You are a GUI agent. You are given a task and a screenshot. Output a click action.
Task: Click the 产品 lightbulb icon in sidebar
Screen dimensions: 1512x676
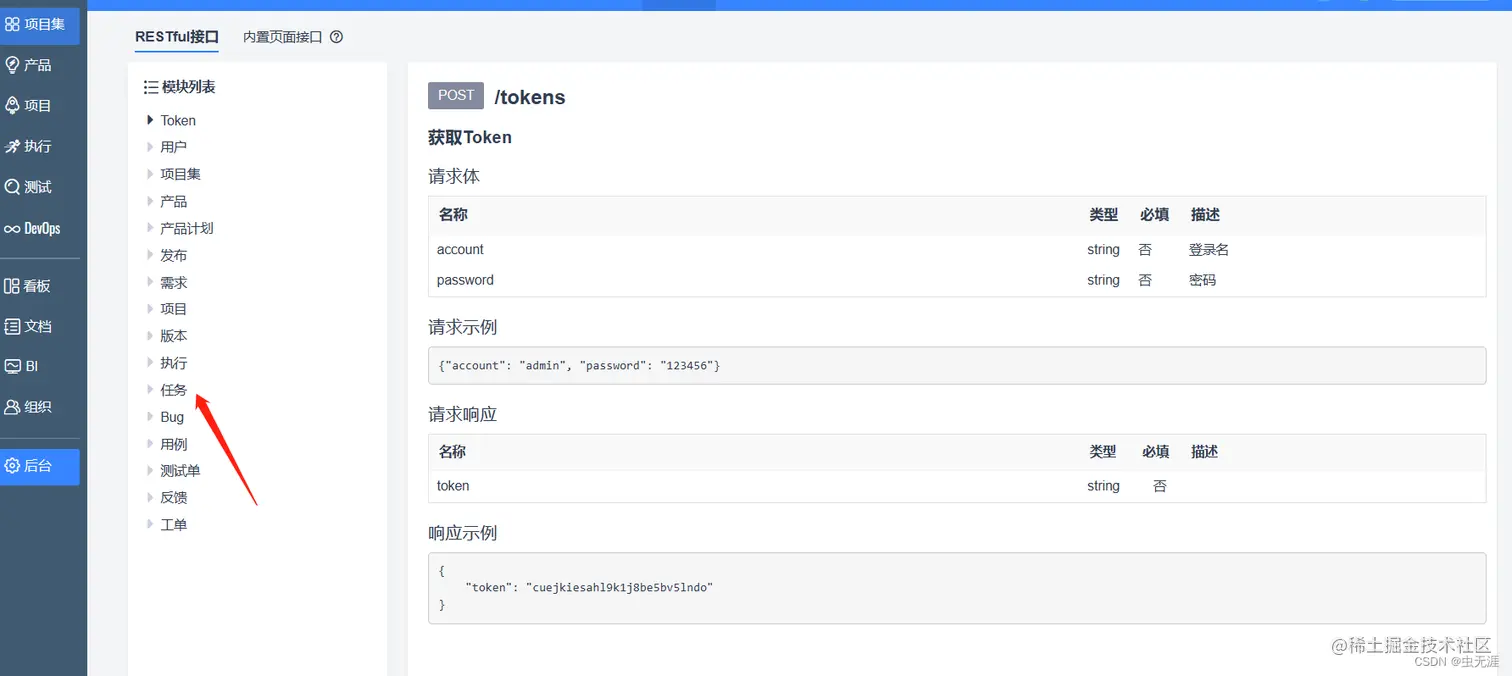pos(12,65)
